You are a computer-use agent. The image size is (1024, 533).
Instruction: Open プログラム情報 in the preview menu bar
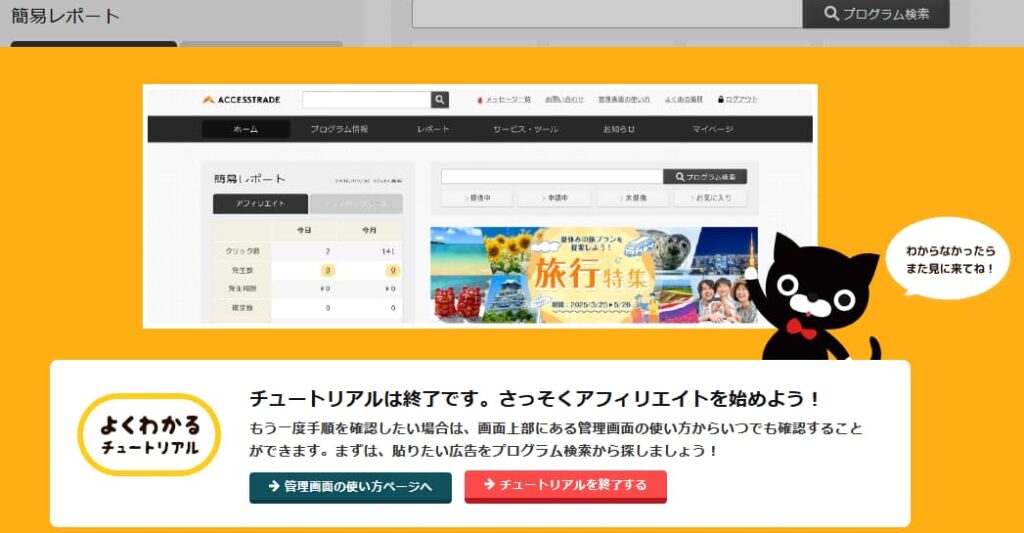339,129
